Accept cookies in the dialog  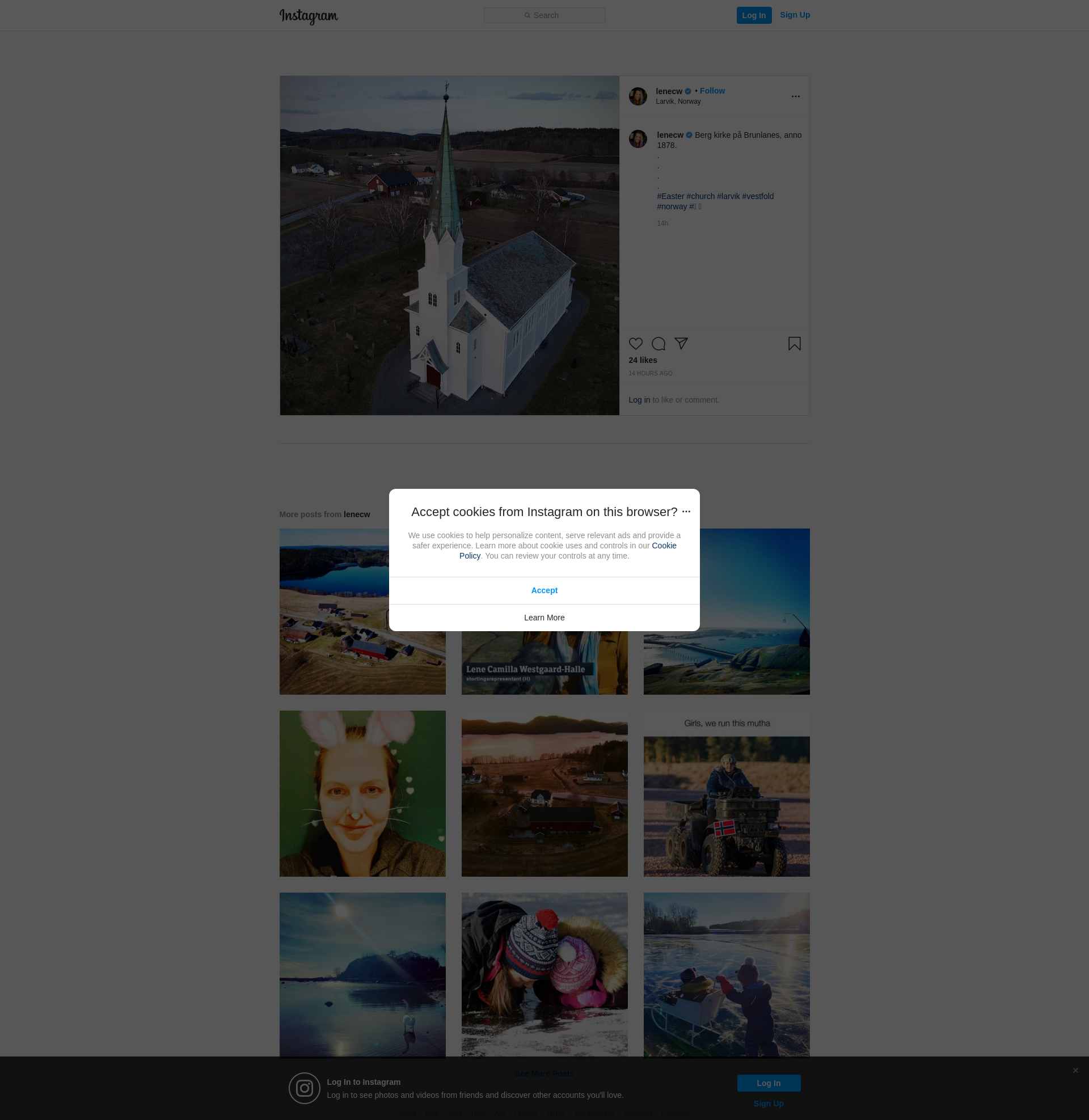click(x=544, y=590)
